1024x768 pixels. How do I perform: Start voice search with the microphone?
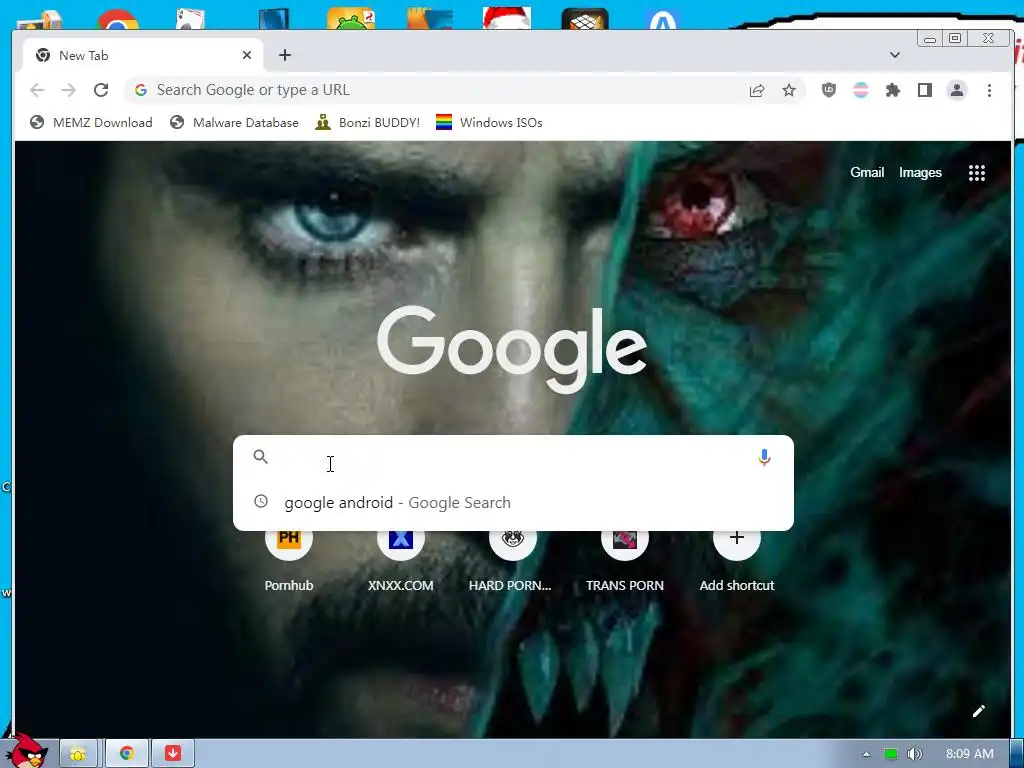[764, 457]
